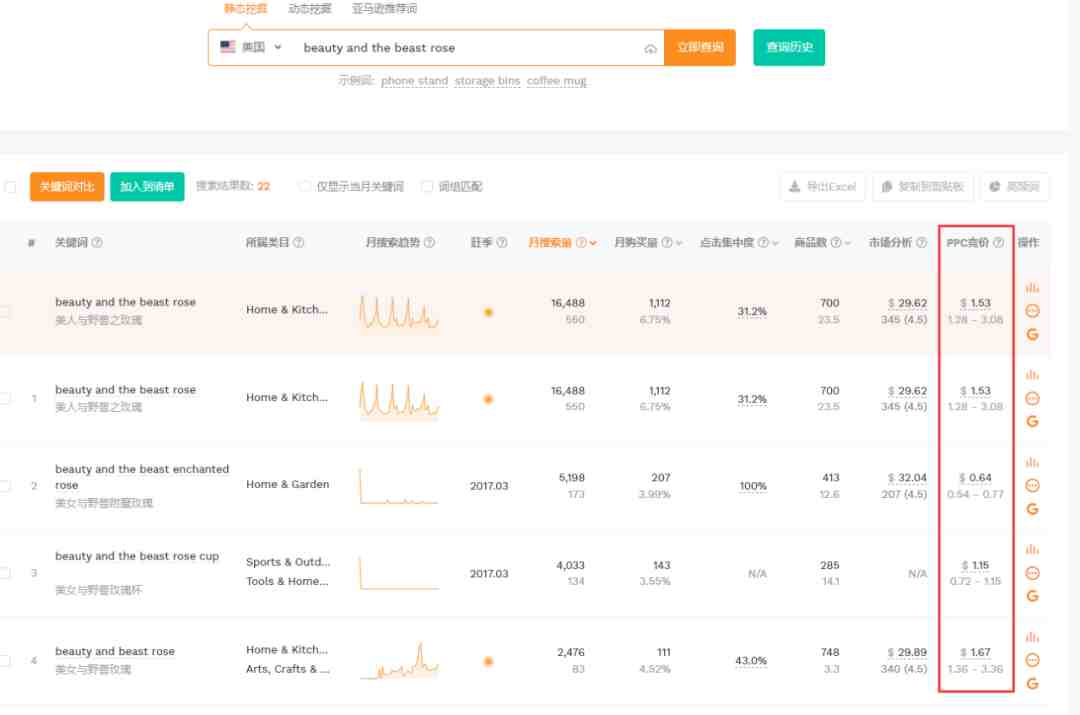Click the help icon beside 商品数 header

click(x=835, y=242)
